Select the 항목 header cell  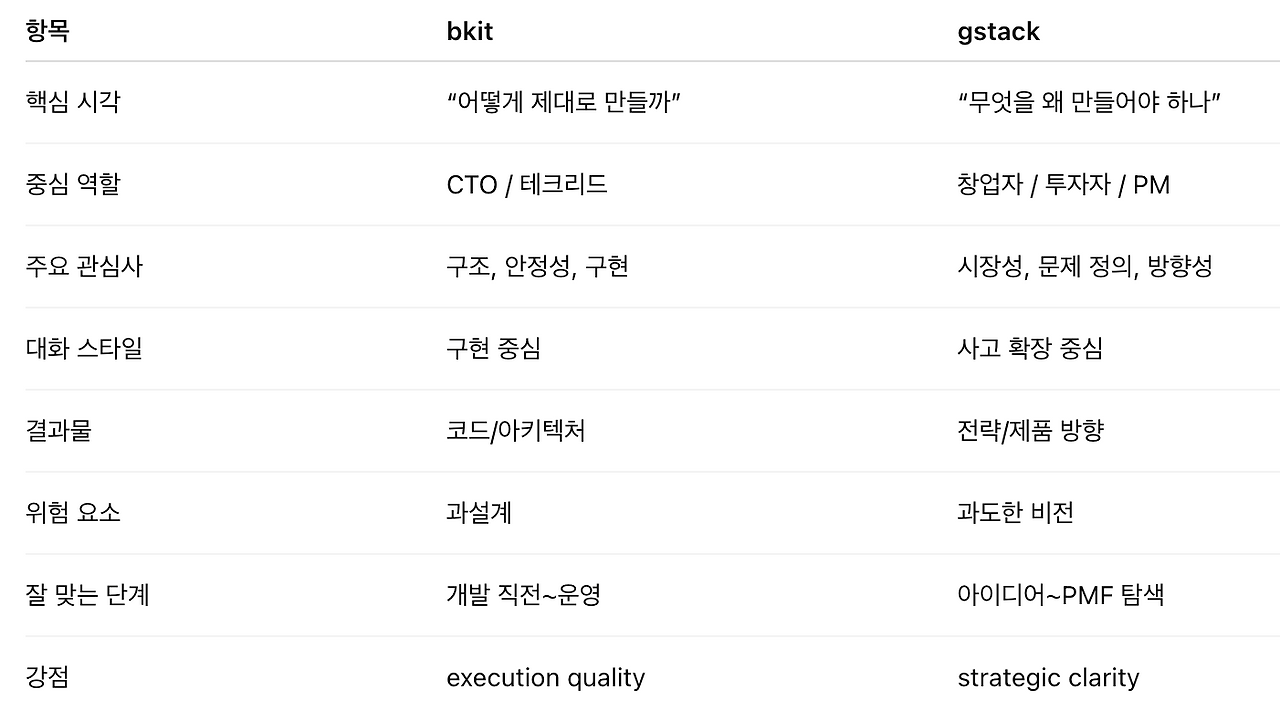tap(48, 31)
